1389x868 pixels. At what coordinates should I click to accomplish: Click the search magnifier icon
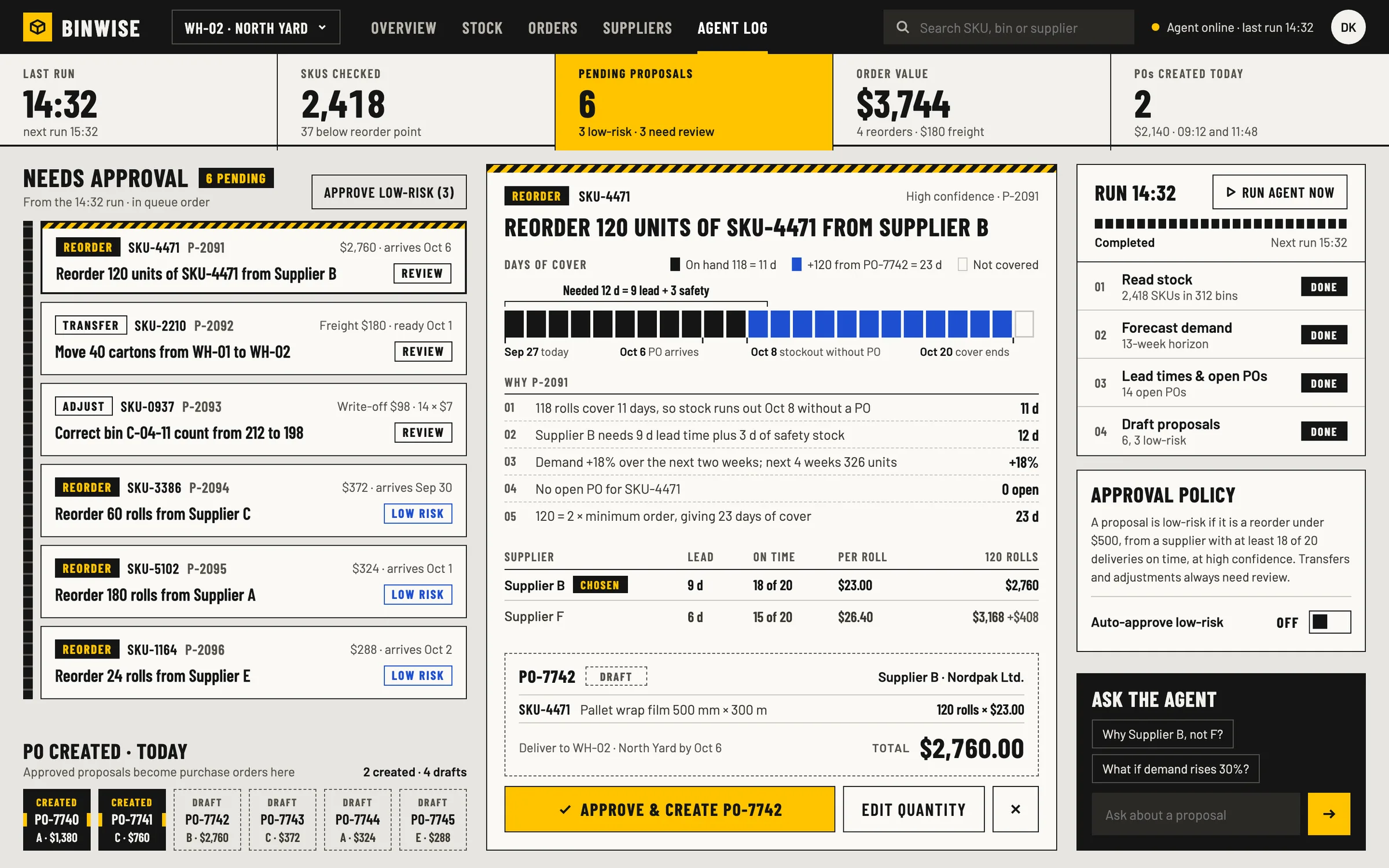point(902,27)
